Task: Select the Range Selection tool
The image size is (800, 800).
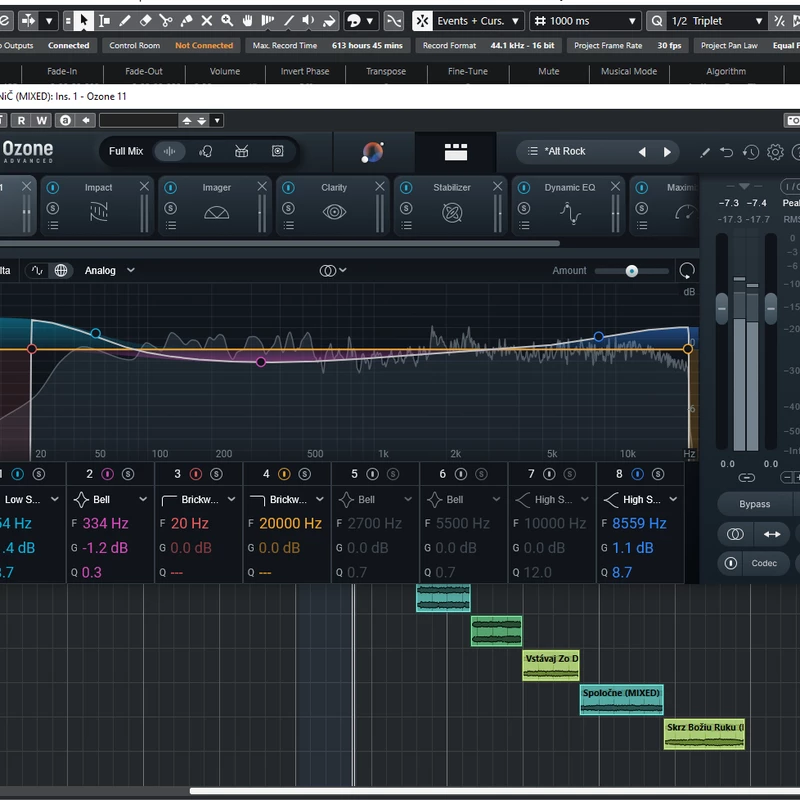Action: pos(104,21)
